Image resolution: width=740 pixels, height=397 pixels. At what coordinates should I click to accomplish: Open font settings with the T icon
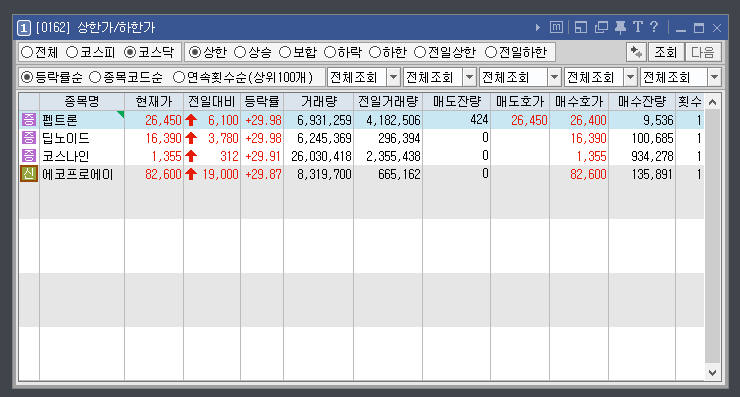(x=638, y=27)
